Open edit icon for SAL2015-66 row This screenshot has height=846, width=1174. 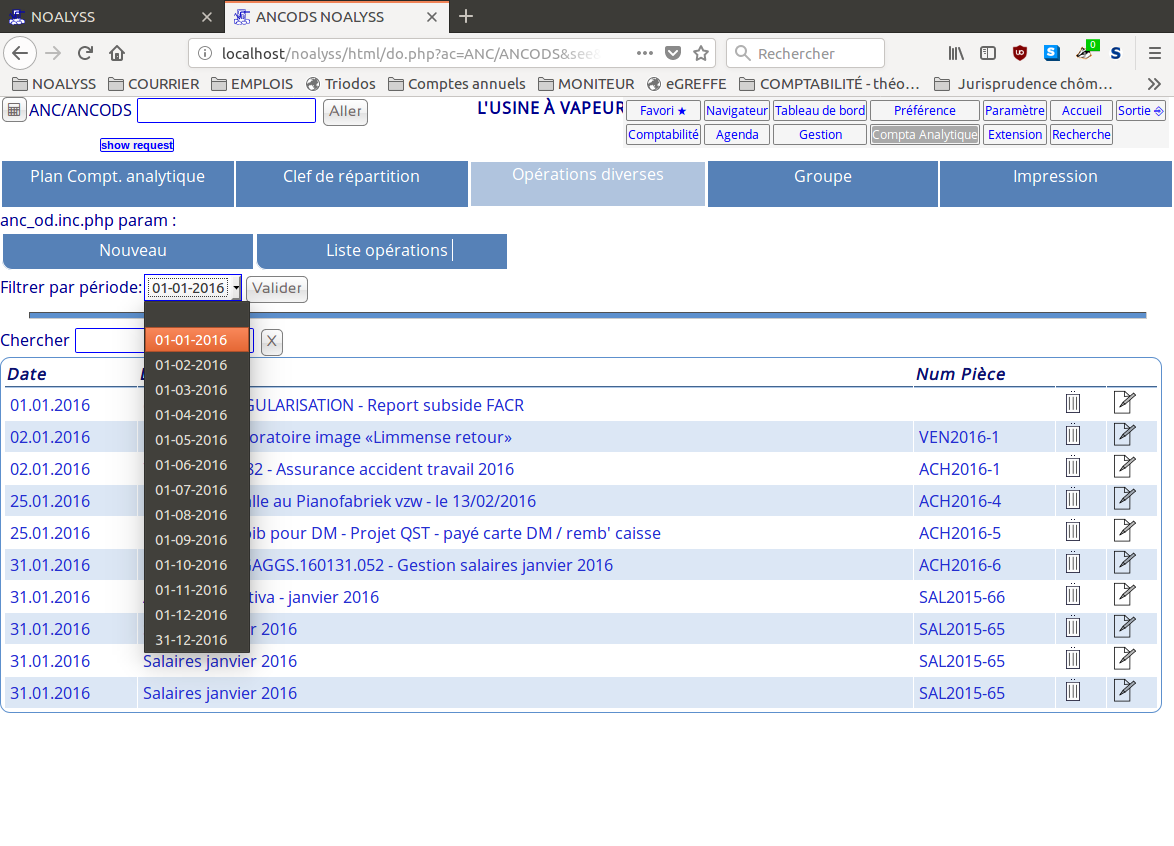pos(1124,595)
